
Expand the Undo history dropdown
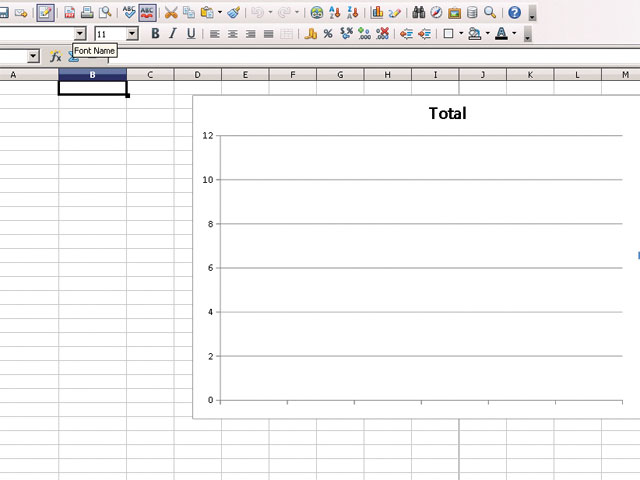(270, 12)
